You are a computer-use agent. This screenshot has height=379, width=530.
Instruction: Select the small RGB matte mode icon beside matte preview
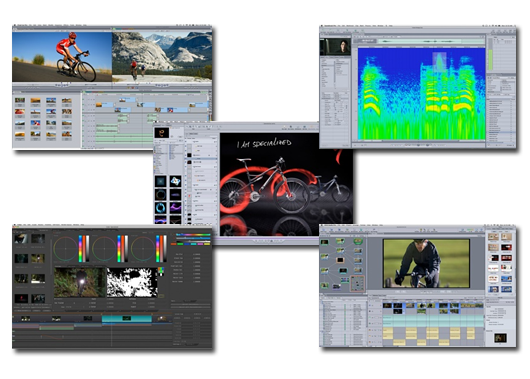tap(161, 270)
